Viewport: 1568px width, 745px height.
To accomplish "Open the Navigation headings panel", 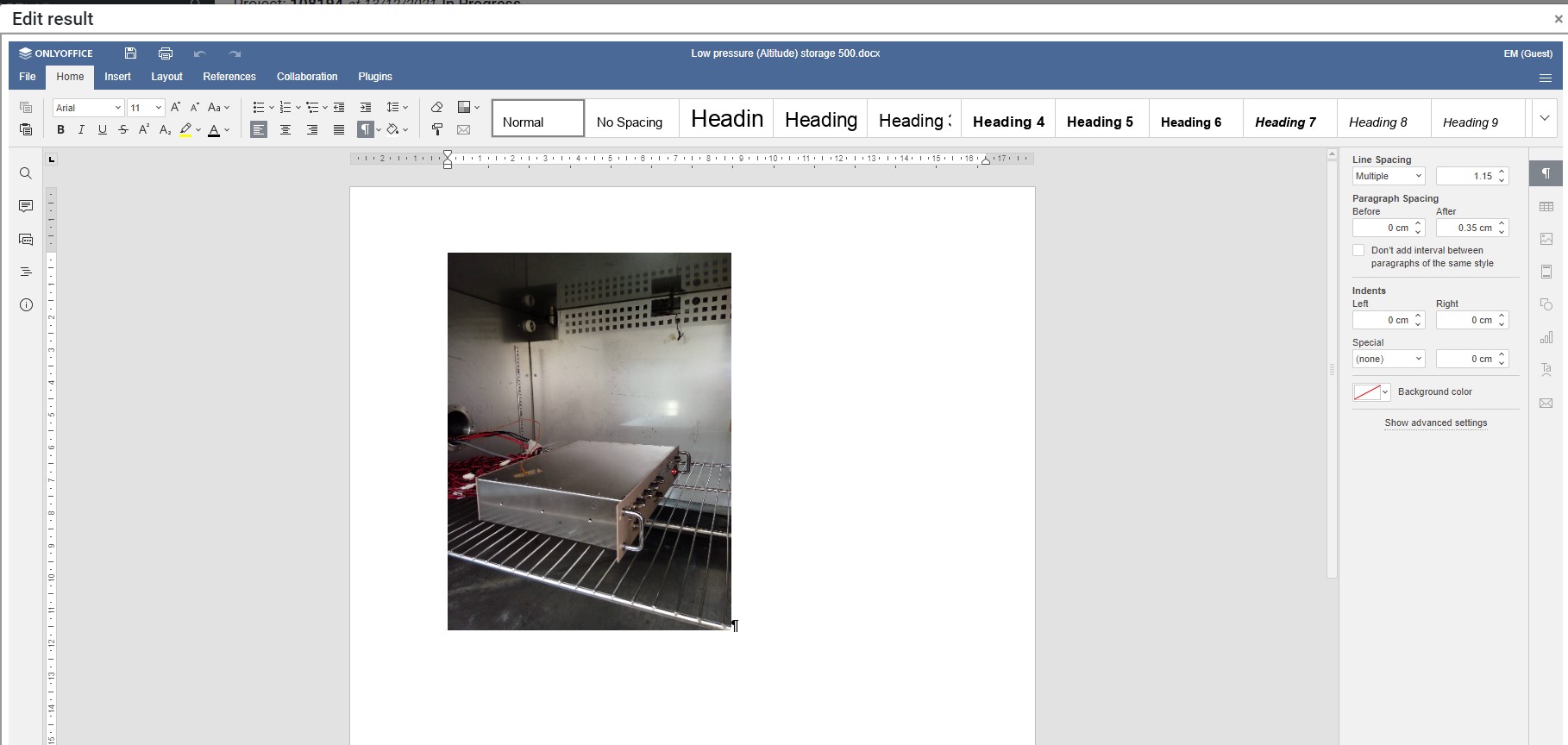I will 26,272.
